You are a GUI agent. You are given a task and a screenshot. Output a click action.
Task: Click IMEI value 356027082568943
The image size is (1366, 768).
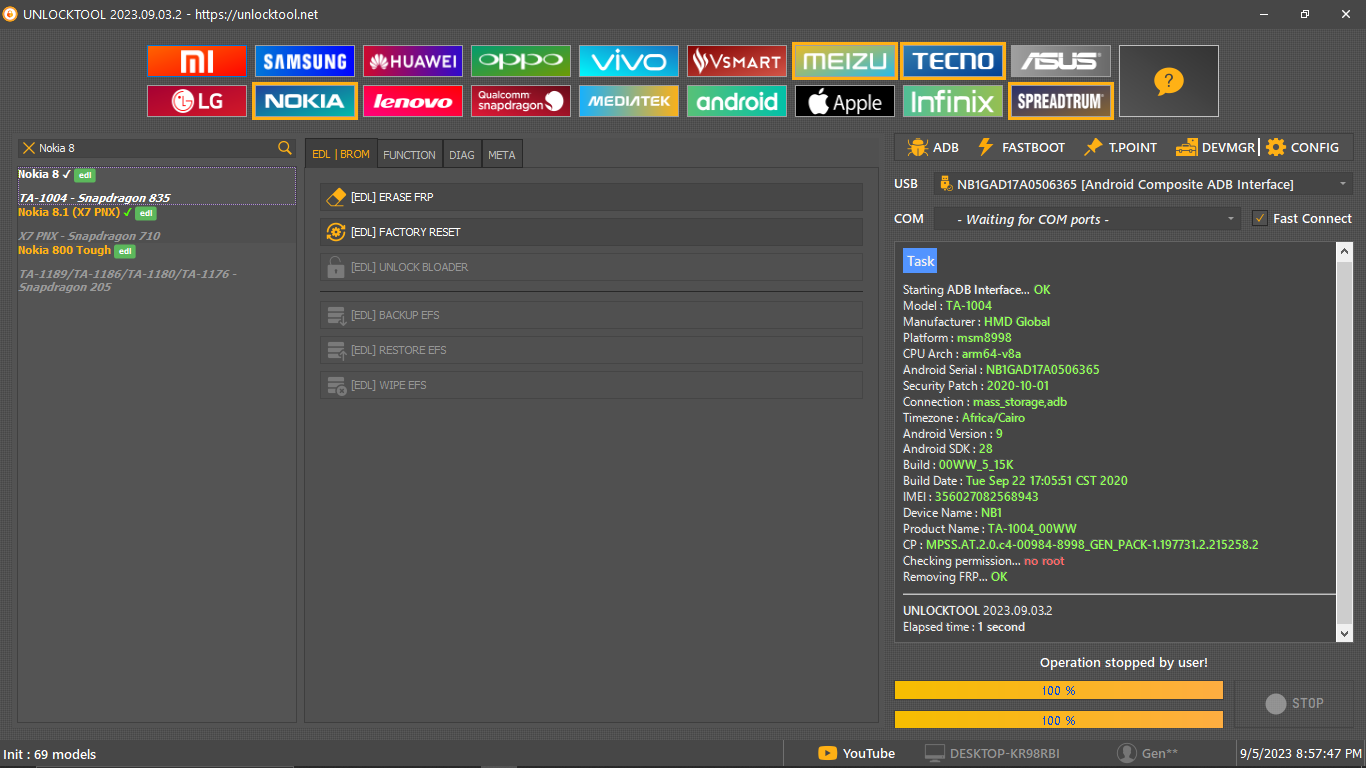coord(986,497)
